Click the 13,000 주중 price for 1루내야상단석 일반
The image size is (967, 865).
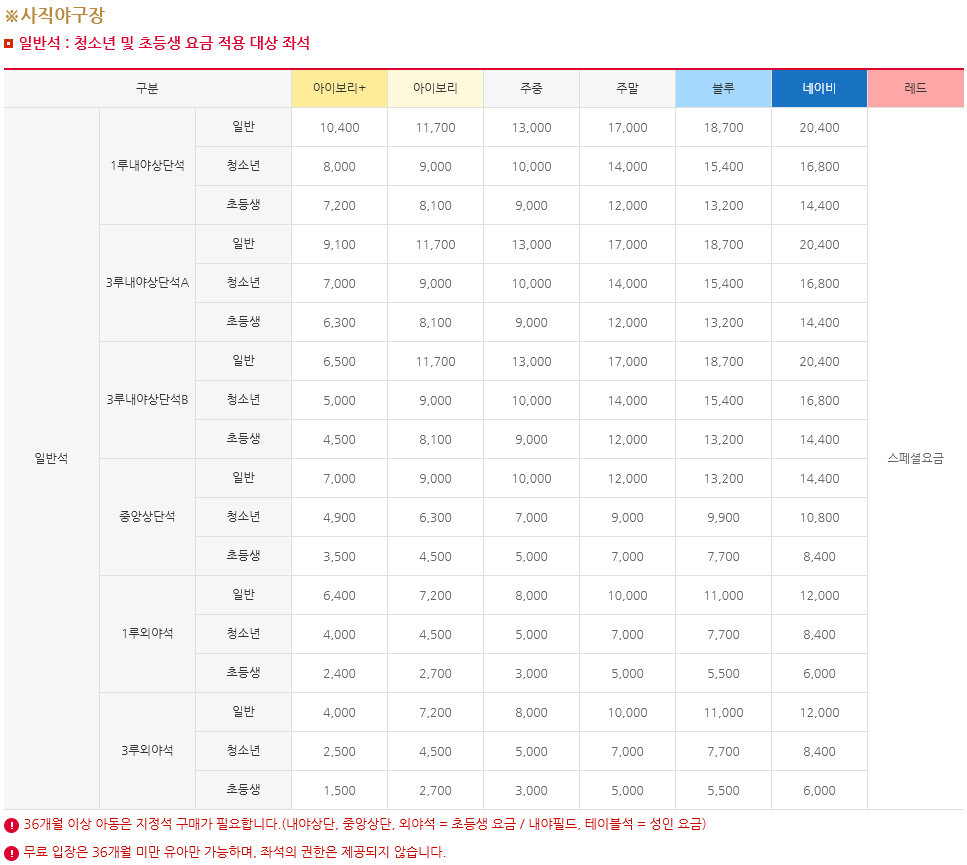click(532, 128)
